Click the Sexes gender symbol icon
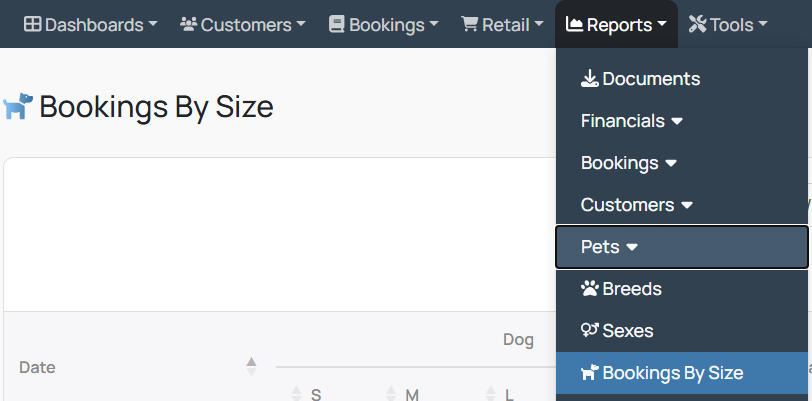 (589, 331)
